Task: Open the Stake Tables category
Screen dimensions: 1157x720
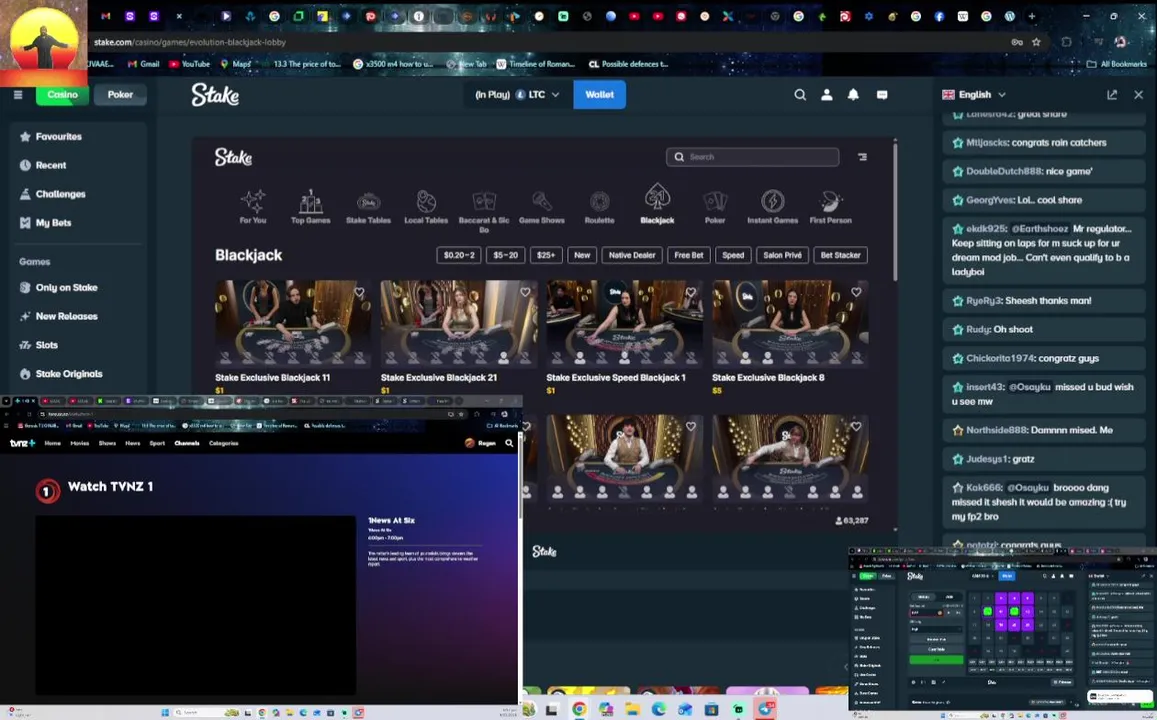Action: coord(368,206)
